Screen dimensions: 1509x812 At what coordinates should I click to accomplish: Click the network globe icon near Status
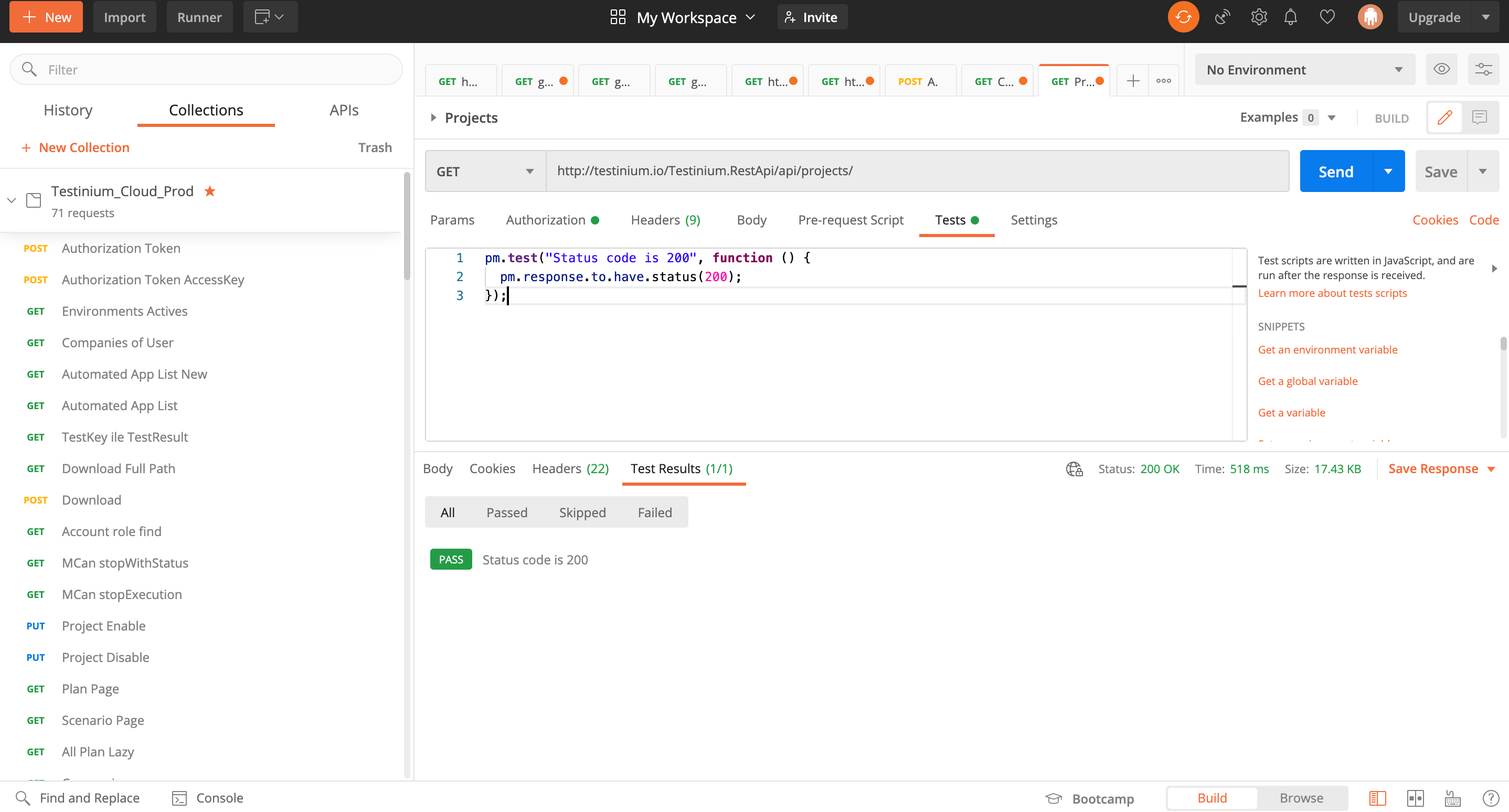(1074, 468)
